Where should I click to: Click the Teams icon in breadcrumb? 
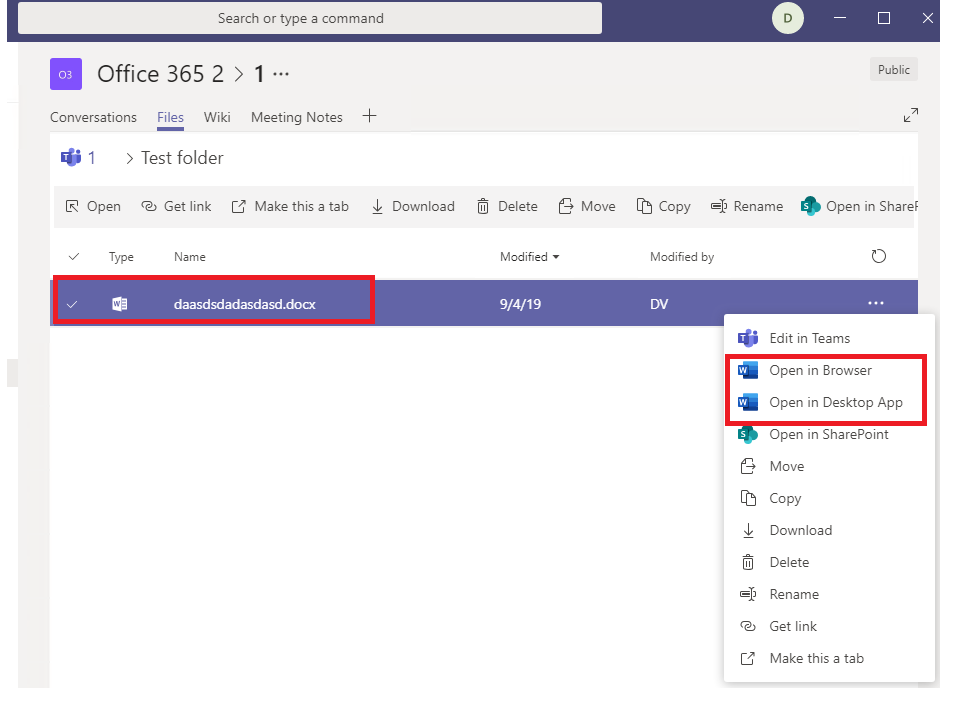(71, 158)
